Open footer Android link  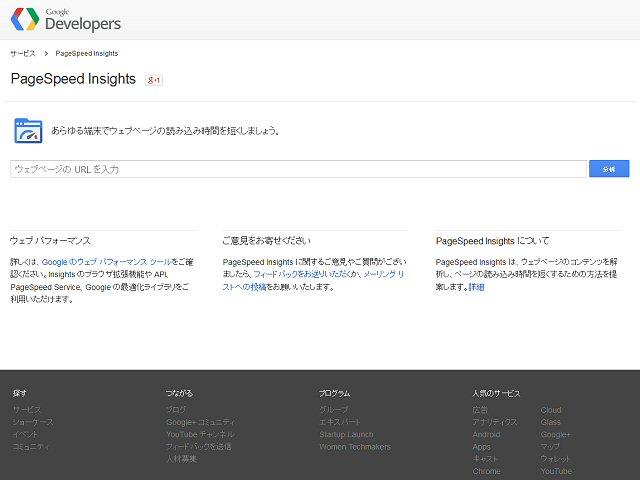coord(486,434)
